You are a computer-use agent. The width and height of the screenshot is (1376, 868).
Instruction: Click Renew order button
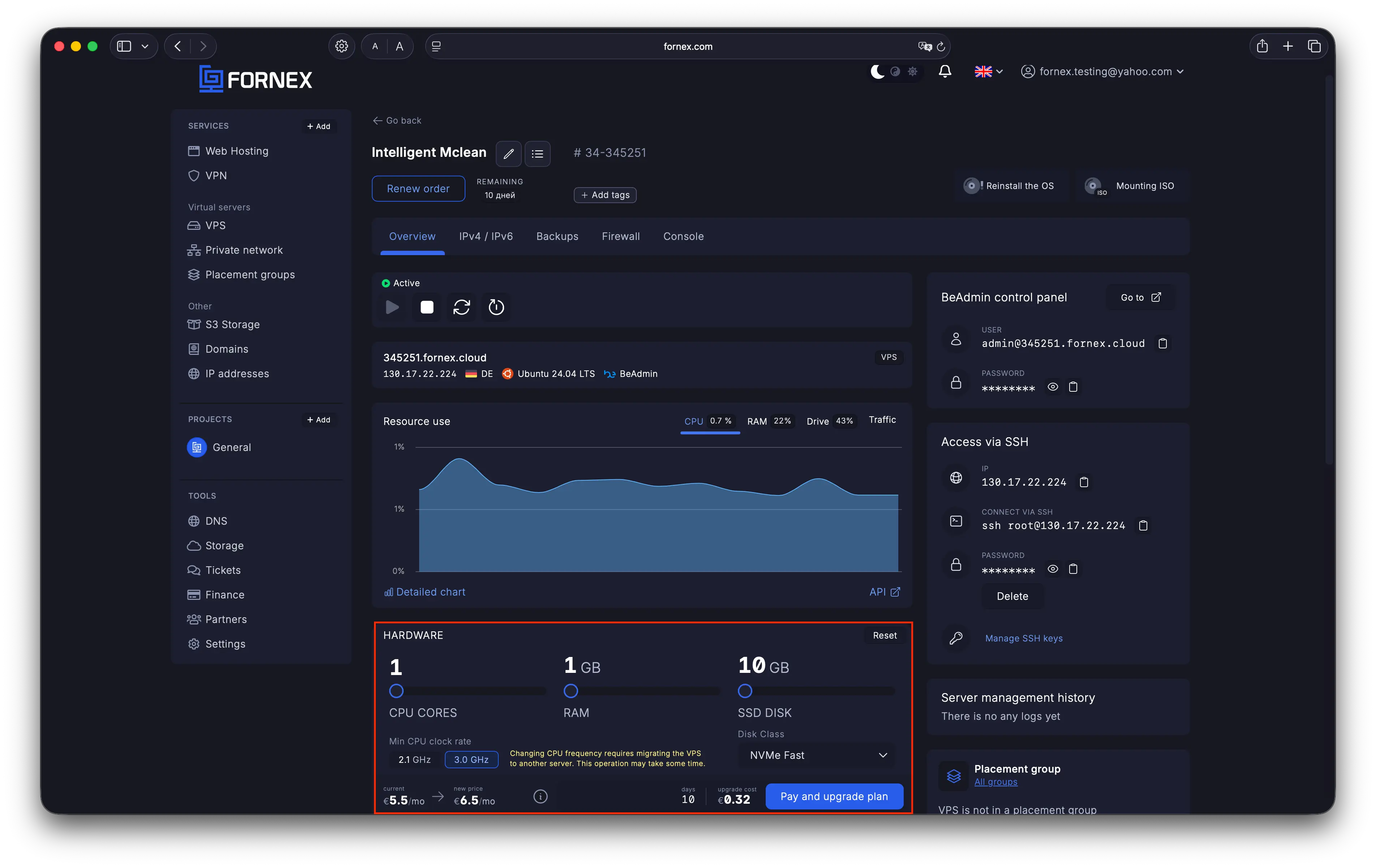tap(418, 189)
